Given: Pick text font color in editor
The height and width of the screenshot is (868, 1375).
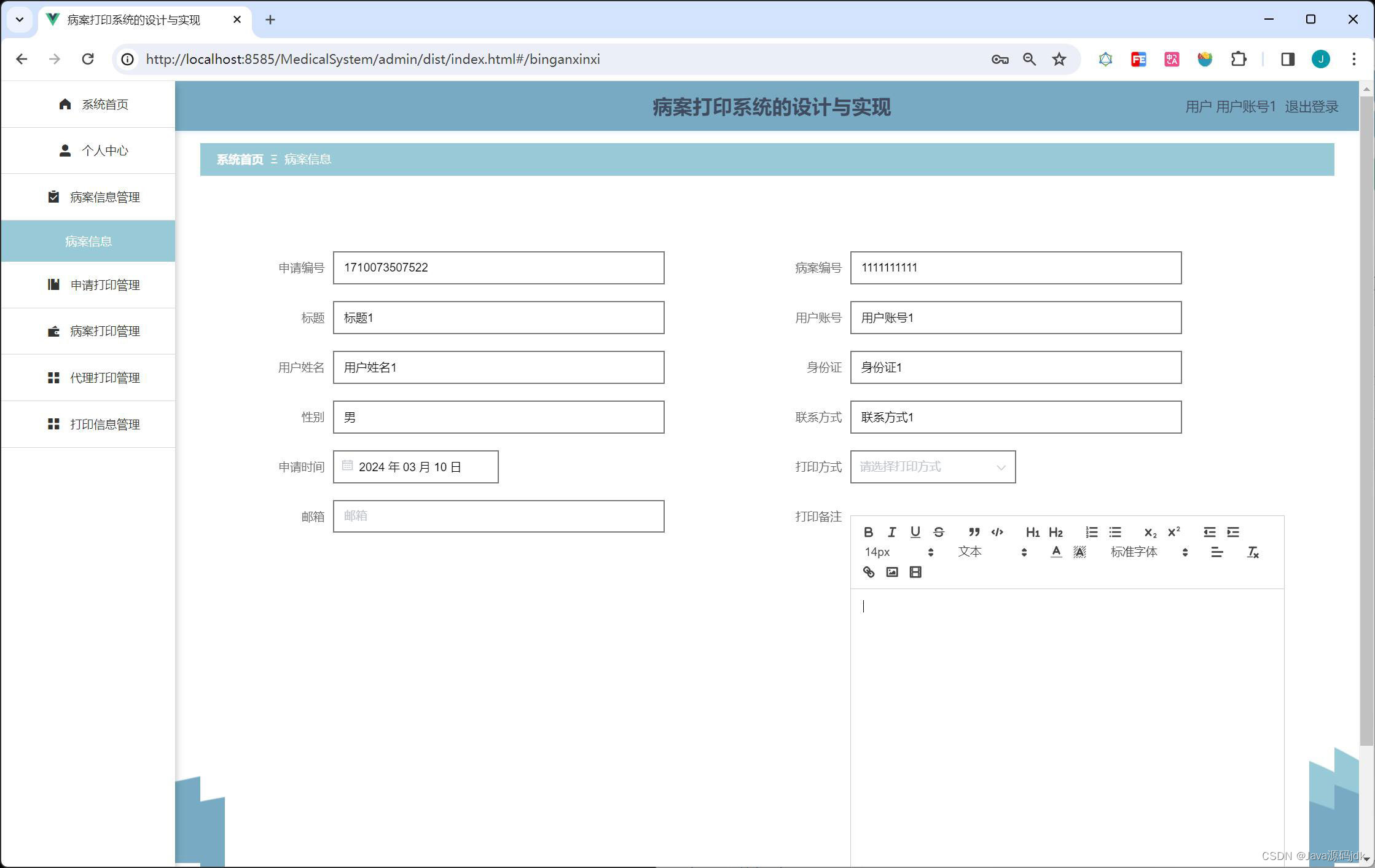Looking at the screenshot, I should click(1056, 552).
